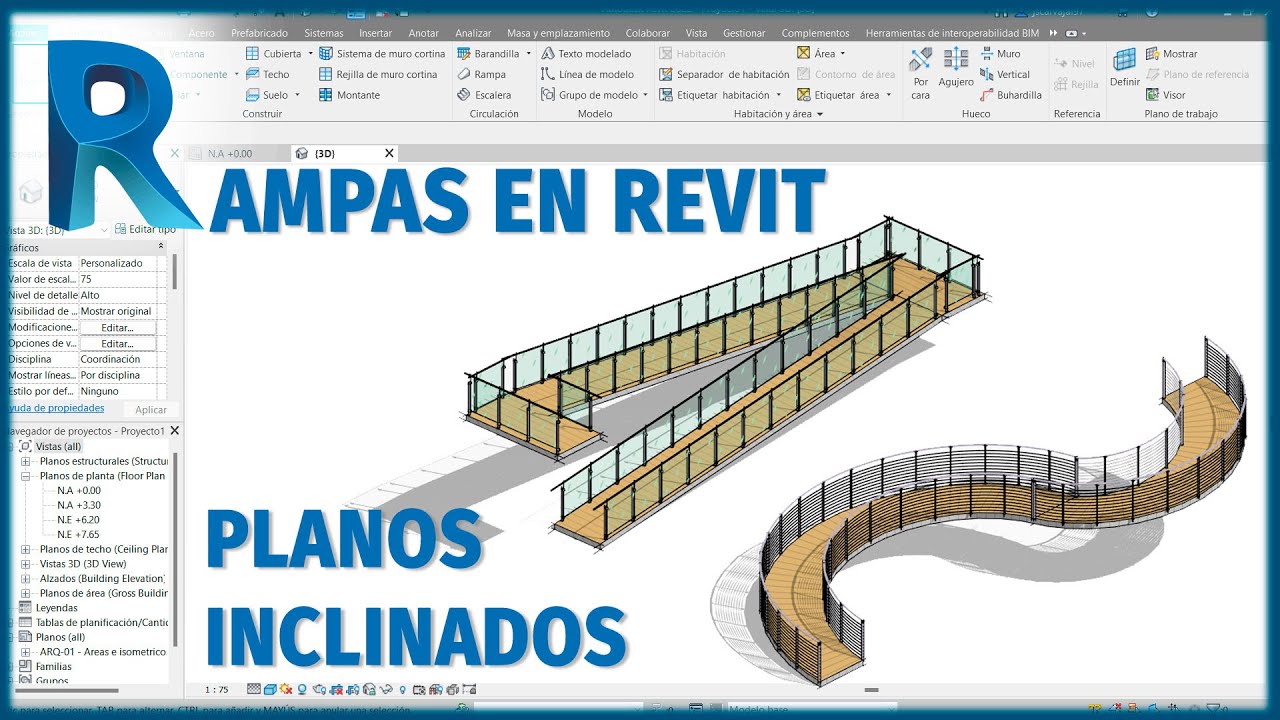
Task: Select Separador de habitación tool
Action: (724, 74)
